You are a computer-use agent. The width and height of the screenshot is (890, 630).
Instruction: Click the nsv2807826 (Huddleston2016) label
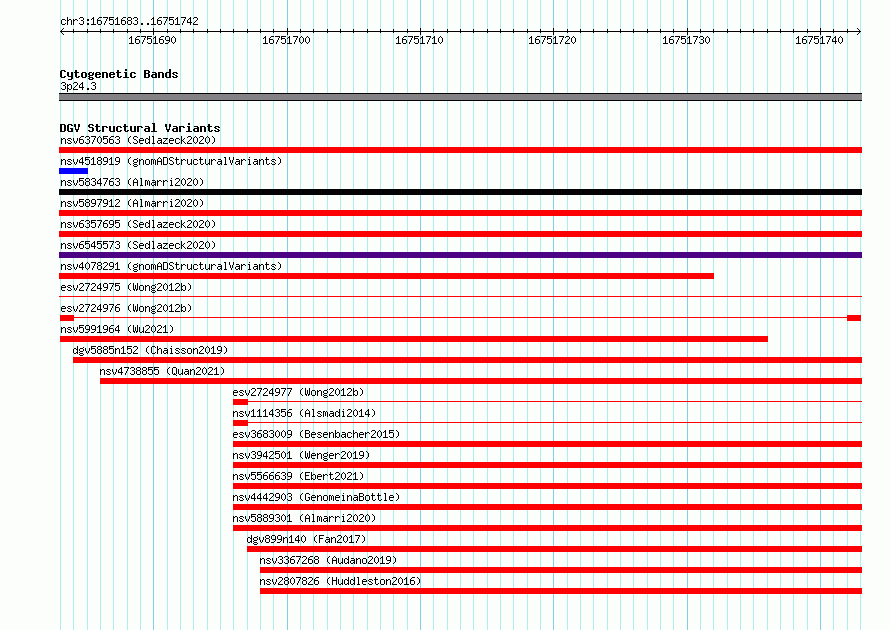click(341, 581)
